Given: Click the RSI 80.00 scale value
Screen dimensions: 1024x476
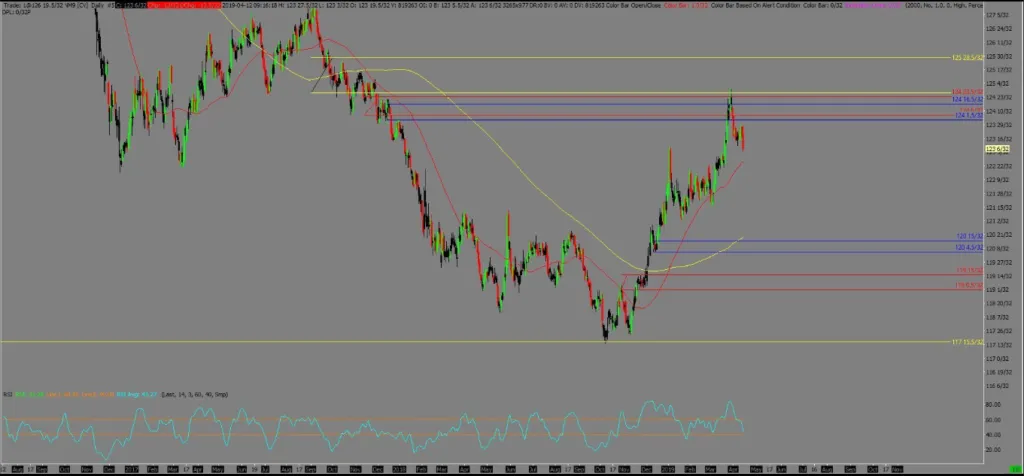Looking at the screenshot, I should click(994, 404).
